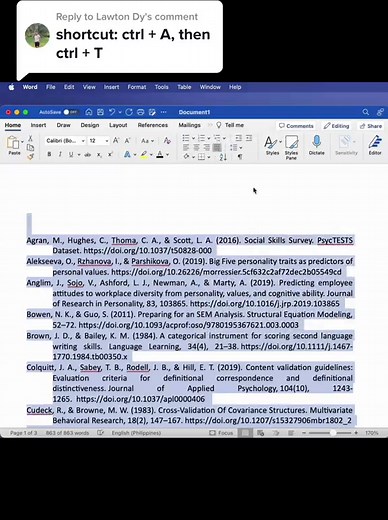The width and height of the screenshot is (388, 520).
Task: Click the Home icon in title bar
Action: tap(89, 112)
